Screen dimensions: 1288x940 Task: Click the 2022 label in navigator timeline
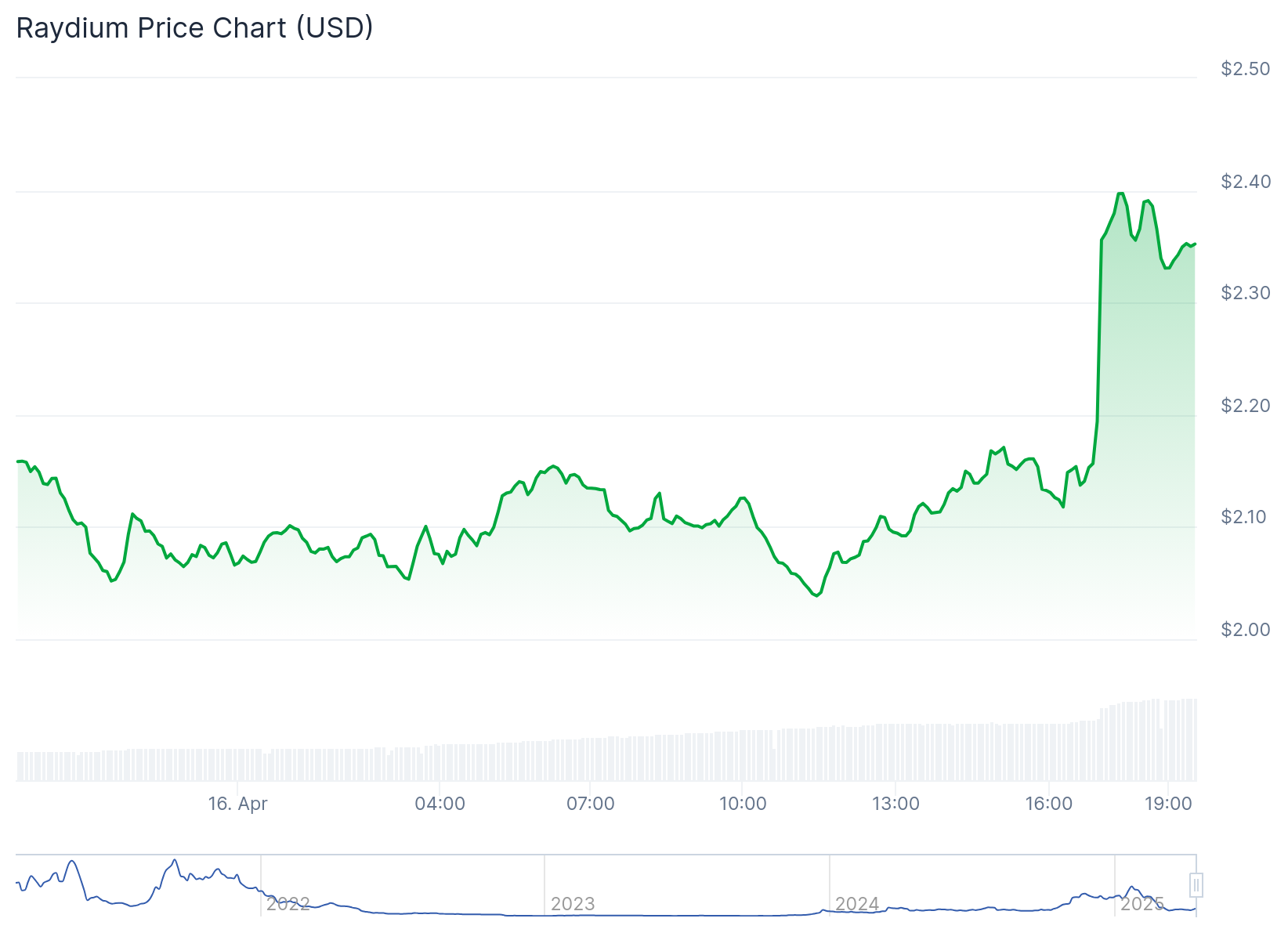click(288, 904)
